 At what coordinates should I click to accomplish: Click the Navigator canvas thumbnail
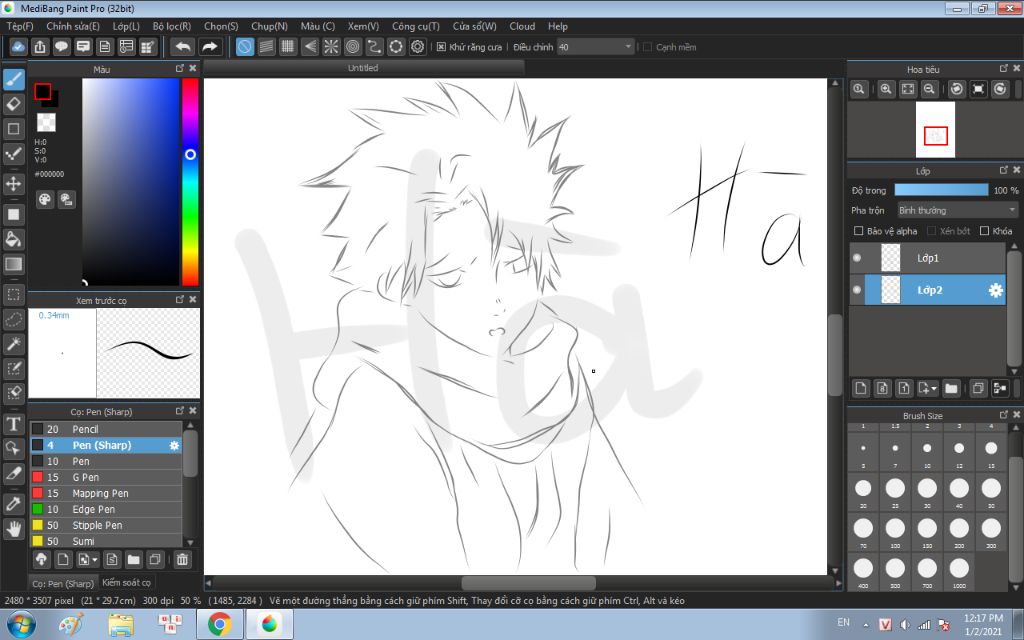click(935, 129)
